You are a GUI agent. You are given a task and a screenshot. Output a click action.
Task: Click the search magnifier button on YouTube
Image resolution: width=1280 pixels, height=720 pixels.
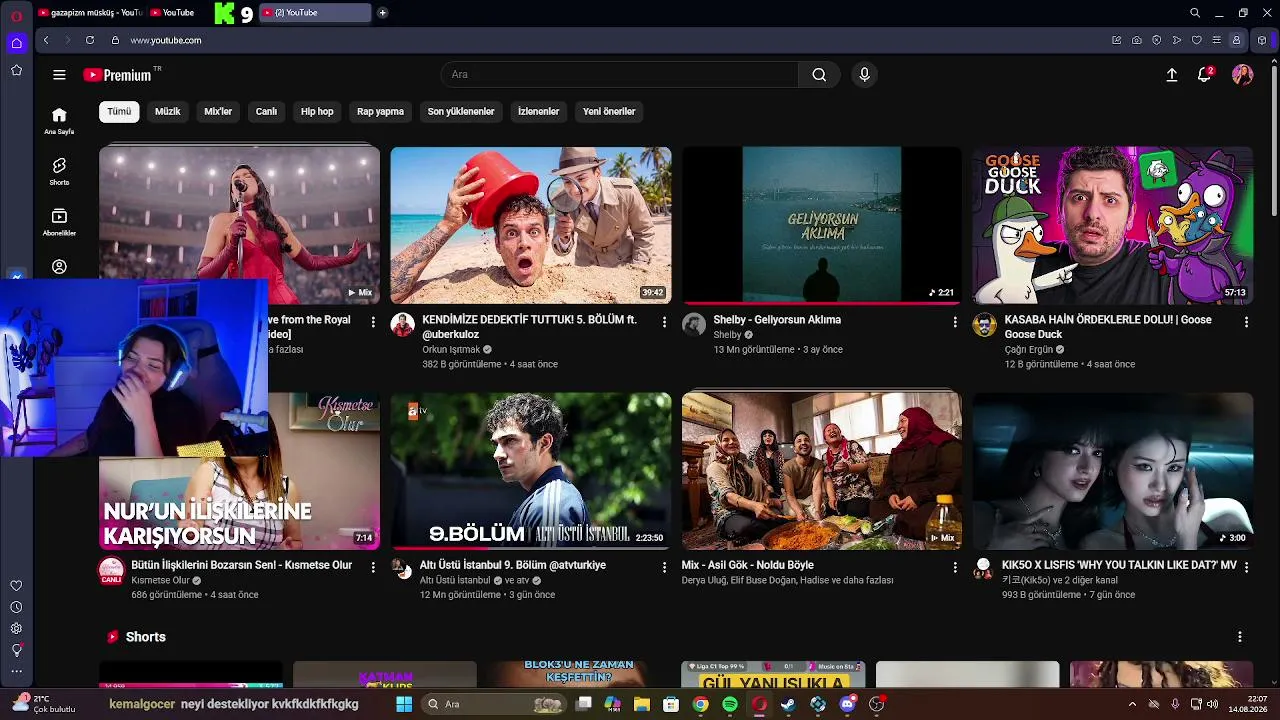point(819,75)
